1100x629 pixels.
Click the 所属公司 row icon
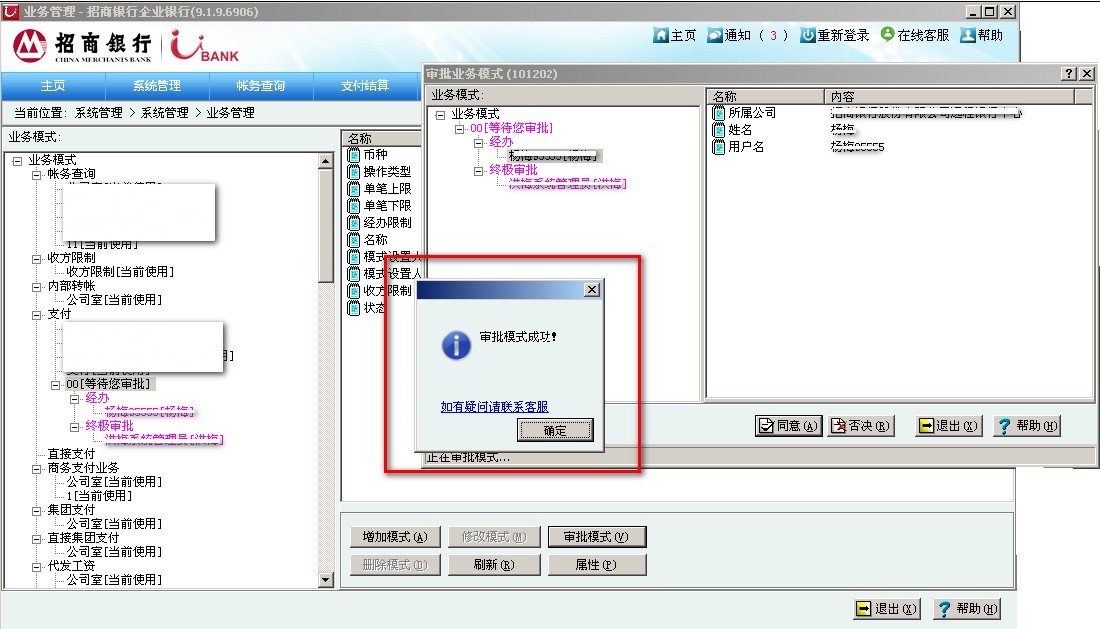tap(718, 113)
